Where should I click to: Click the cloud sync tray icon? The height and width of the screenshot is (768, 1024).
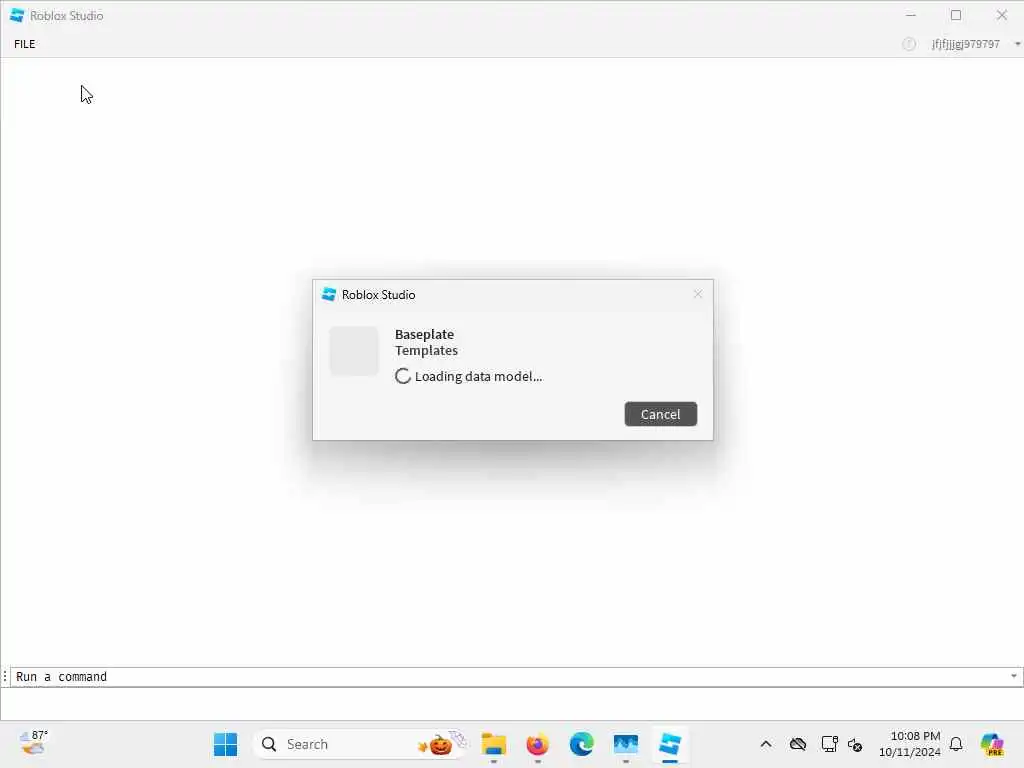tap(797, 744)
